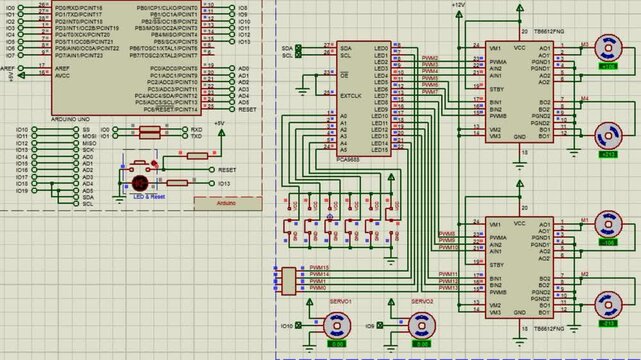Click the IO8 terminal at the PB0 pin
The height and width of the screenshot is (360, 641).
232,8
